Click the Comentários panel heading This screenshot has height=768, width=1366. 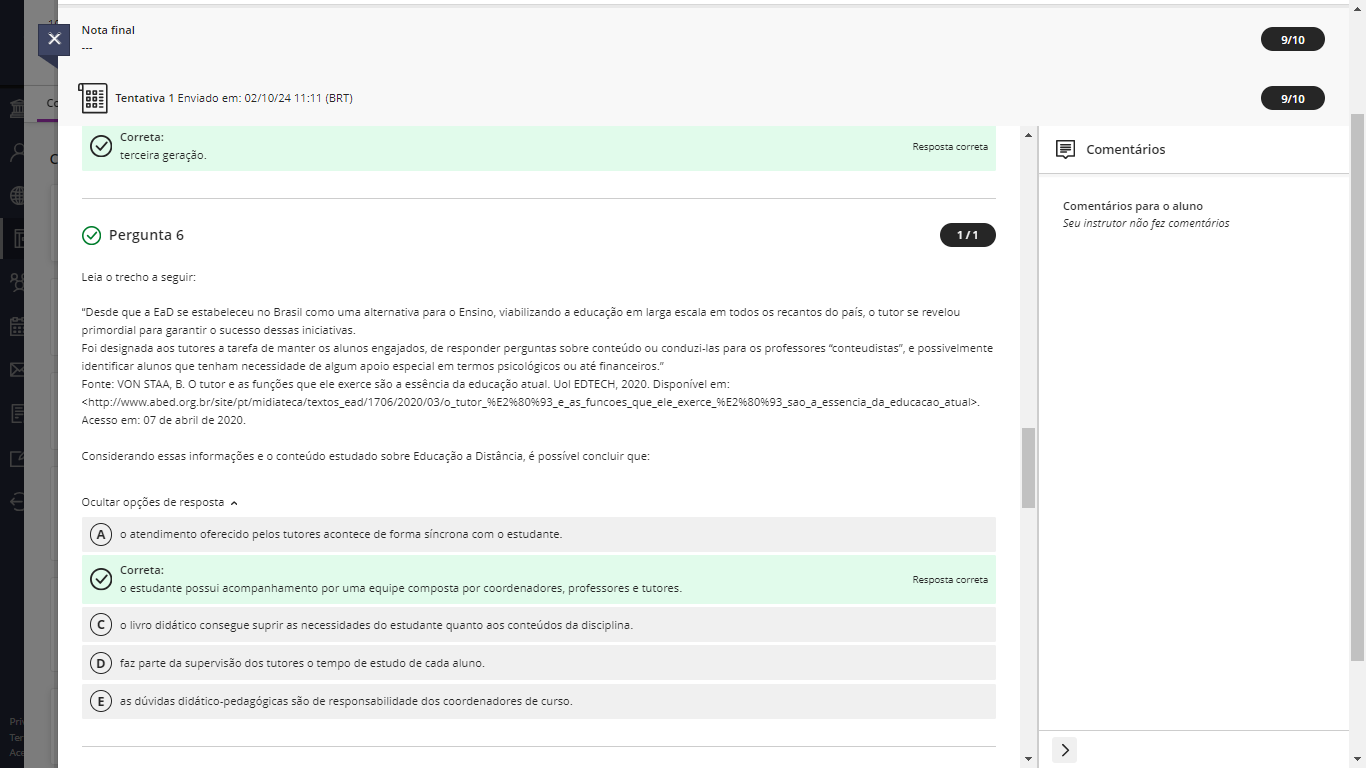pos(1125,149)
